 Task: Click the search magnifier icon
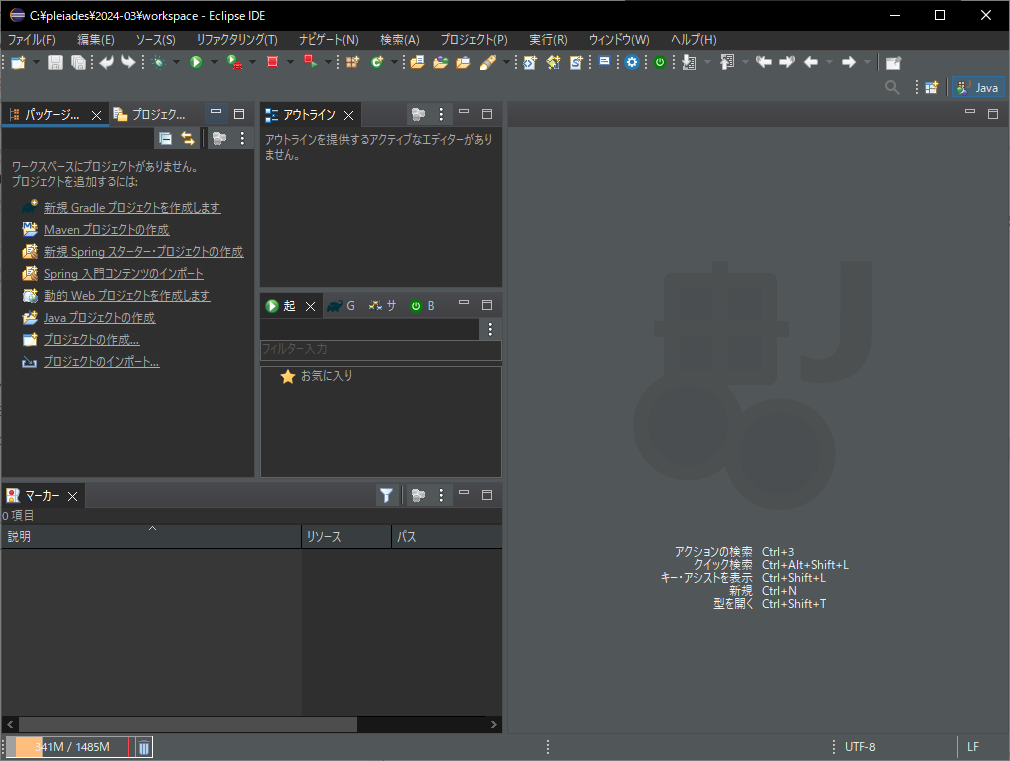point(892,87)
